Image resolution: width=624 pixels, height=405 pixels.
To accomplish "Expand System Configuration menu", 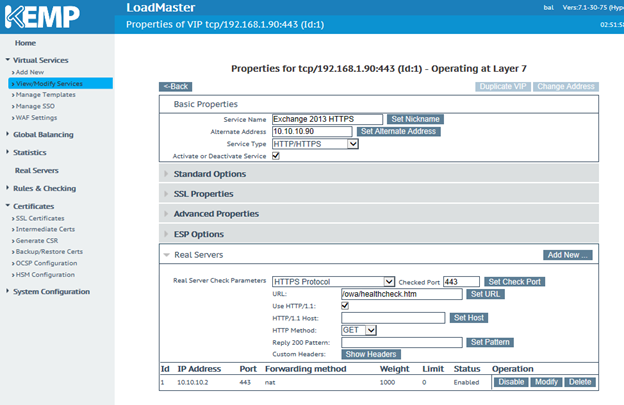I will click(51, 292).
